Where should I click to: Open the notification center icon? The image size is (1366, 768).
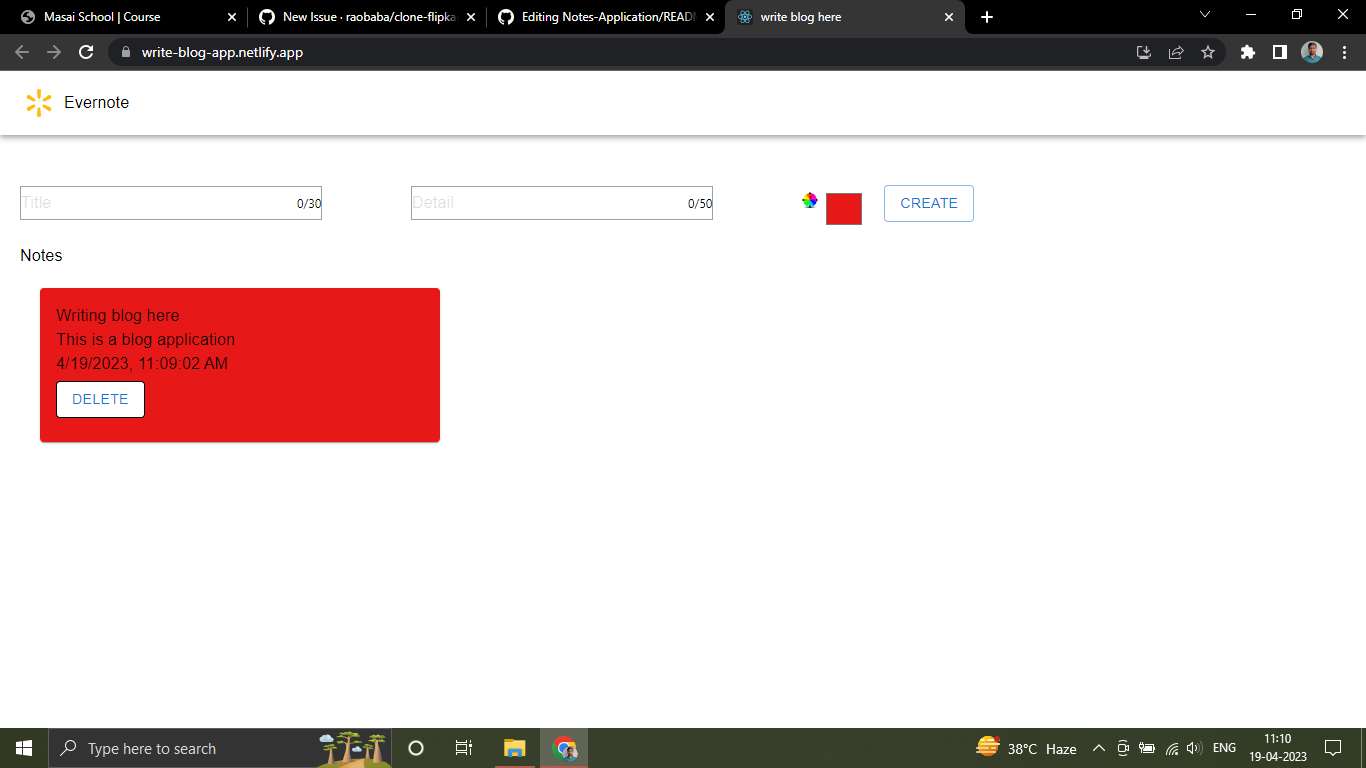pyautogui.click(x=1333, y=748)
